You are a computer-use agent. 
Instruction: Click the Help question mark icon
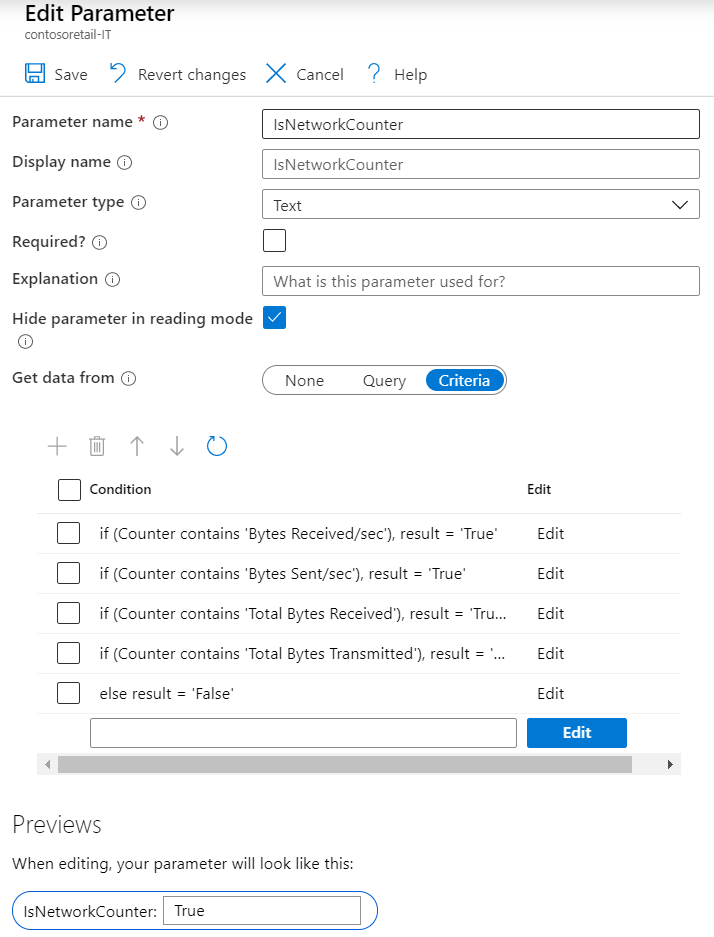coord(374,74)
